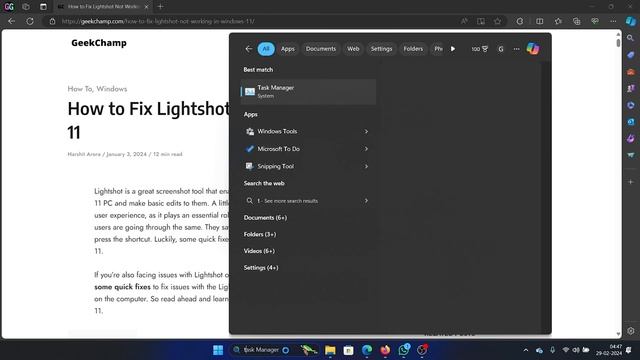The height and width of the screenshot is (360, 640).
Task: Open WhatsApp from taskbar
Action: pyautogui.click(x=404, y=350)
